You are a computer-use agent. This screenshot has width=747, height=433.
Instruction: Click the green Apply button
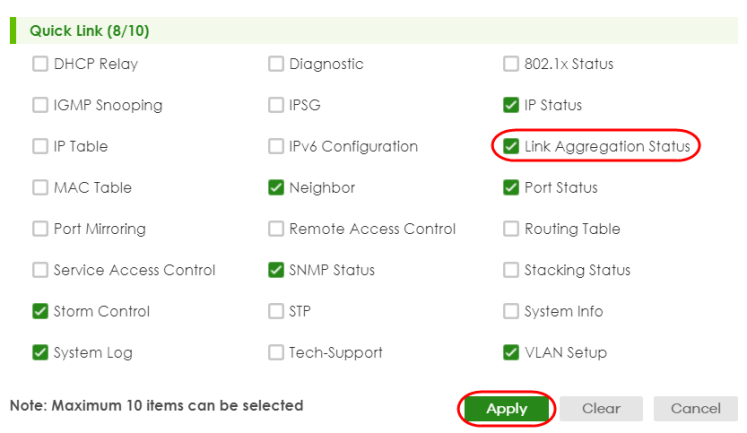click(506, 408)
